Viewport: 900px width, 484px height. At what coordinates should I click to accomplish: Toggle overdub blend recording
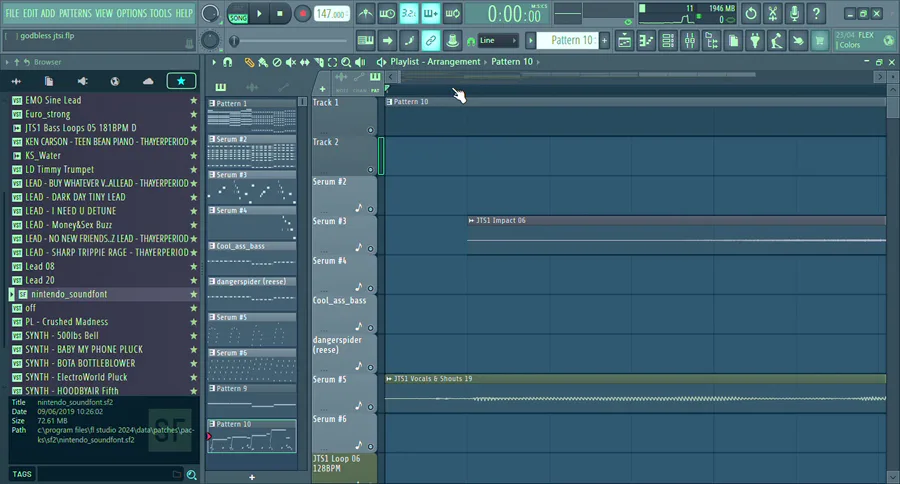coord(430,13)
